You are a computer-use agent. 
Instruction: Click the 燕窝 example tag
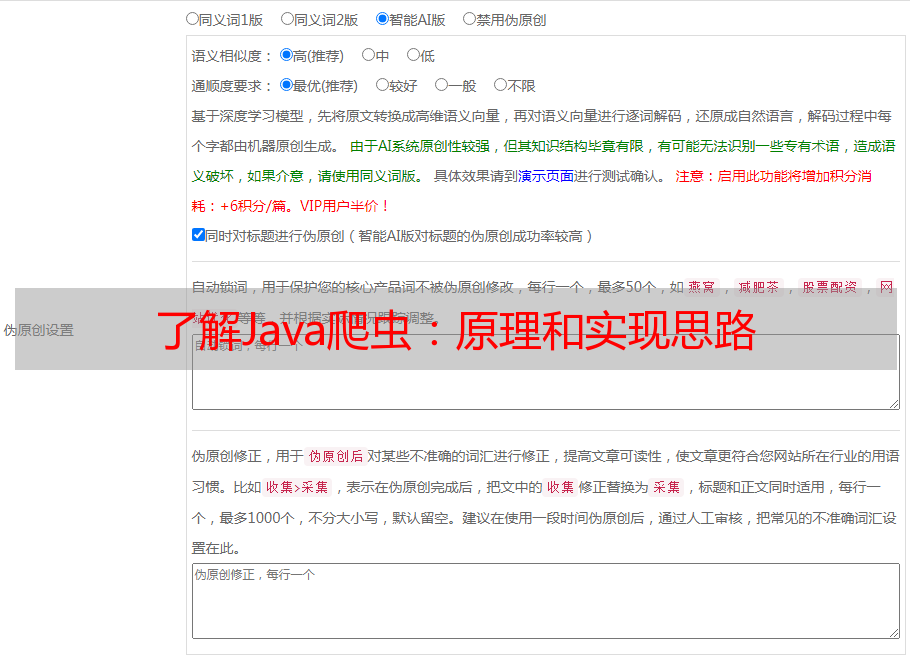point(701,287)
